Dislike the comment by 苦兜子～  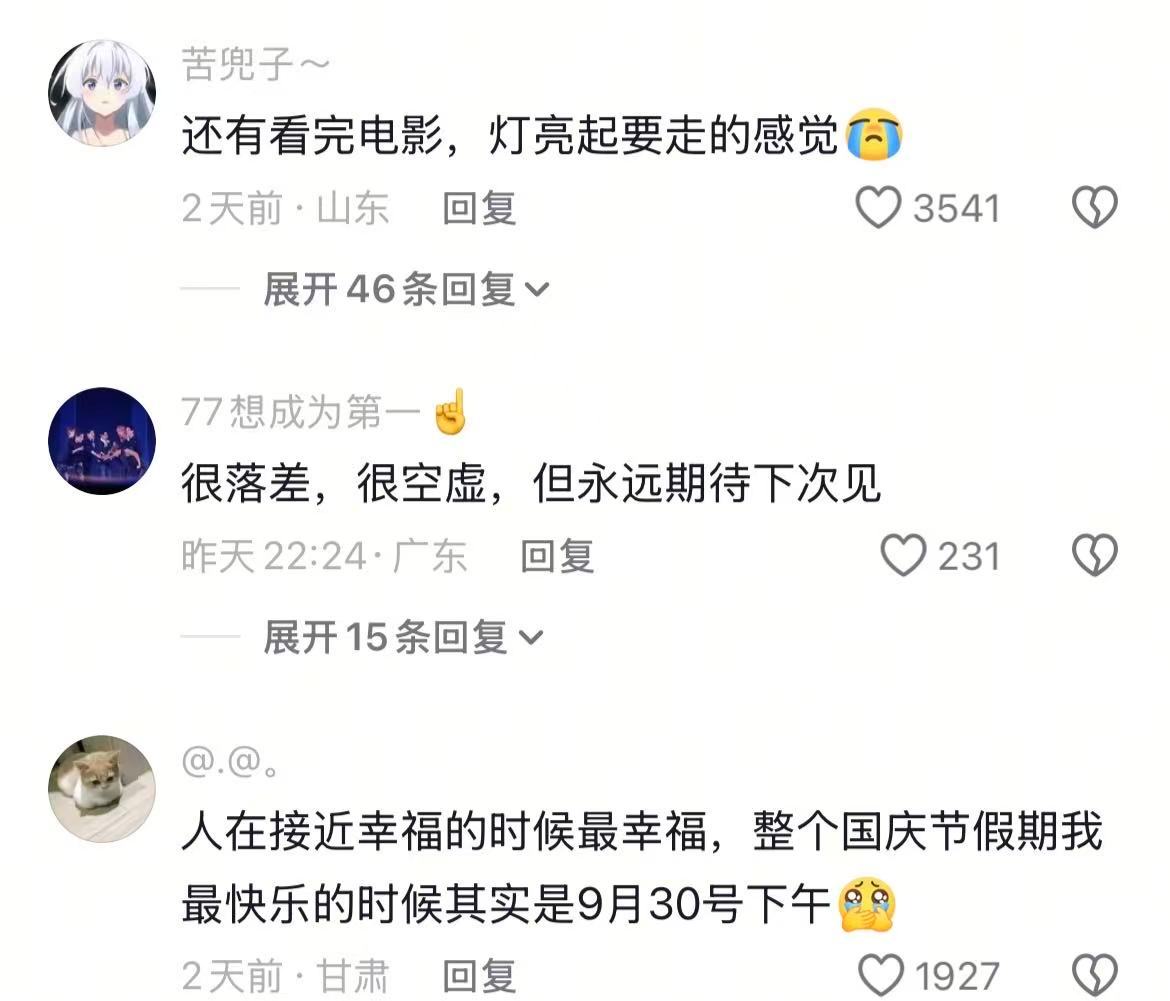tap(1095, 207)
